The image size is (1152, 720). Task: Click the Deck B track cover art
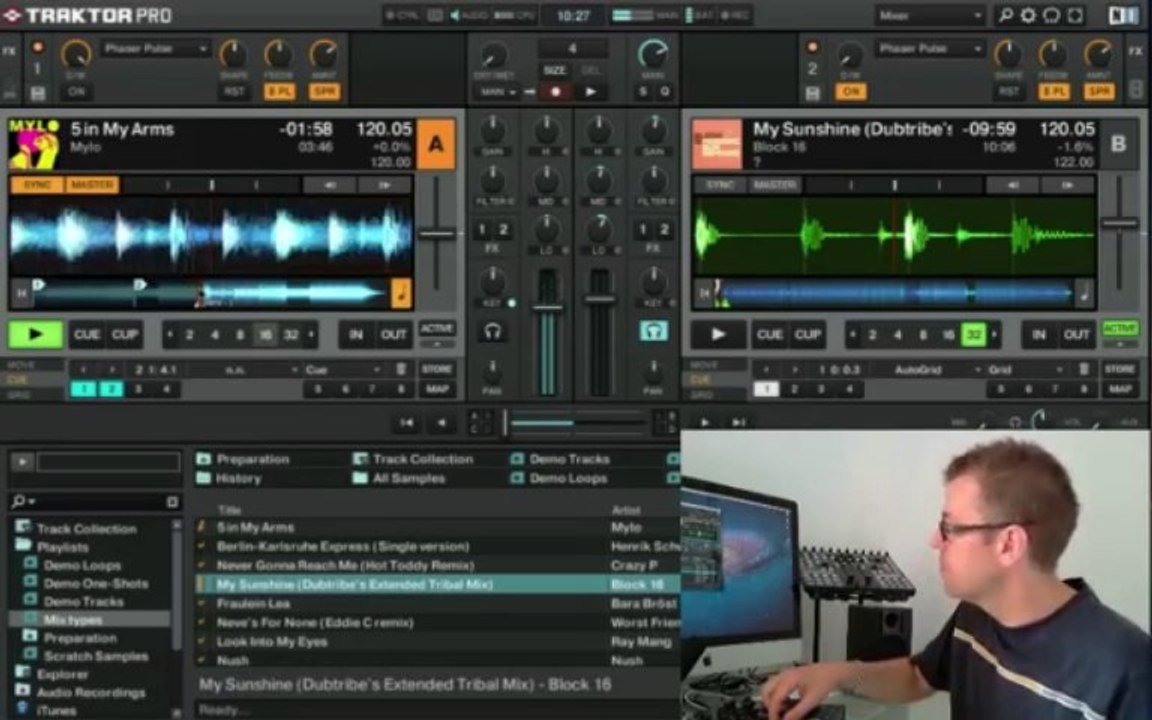[717, 145]
